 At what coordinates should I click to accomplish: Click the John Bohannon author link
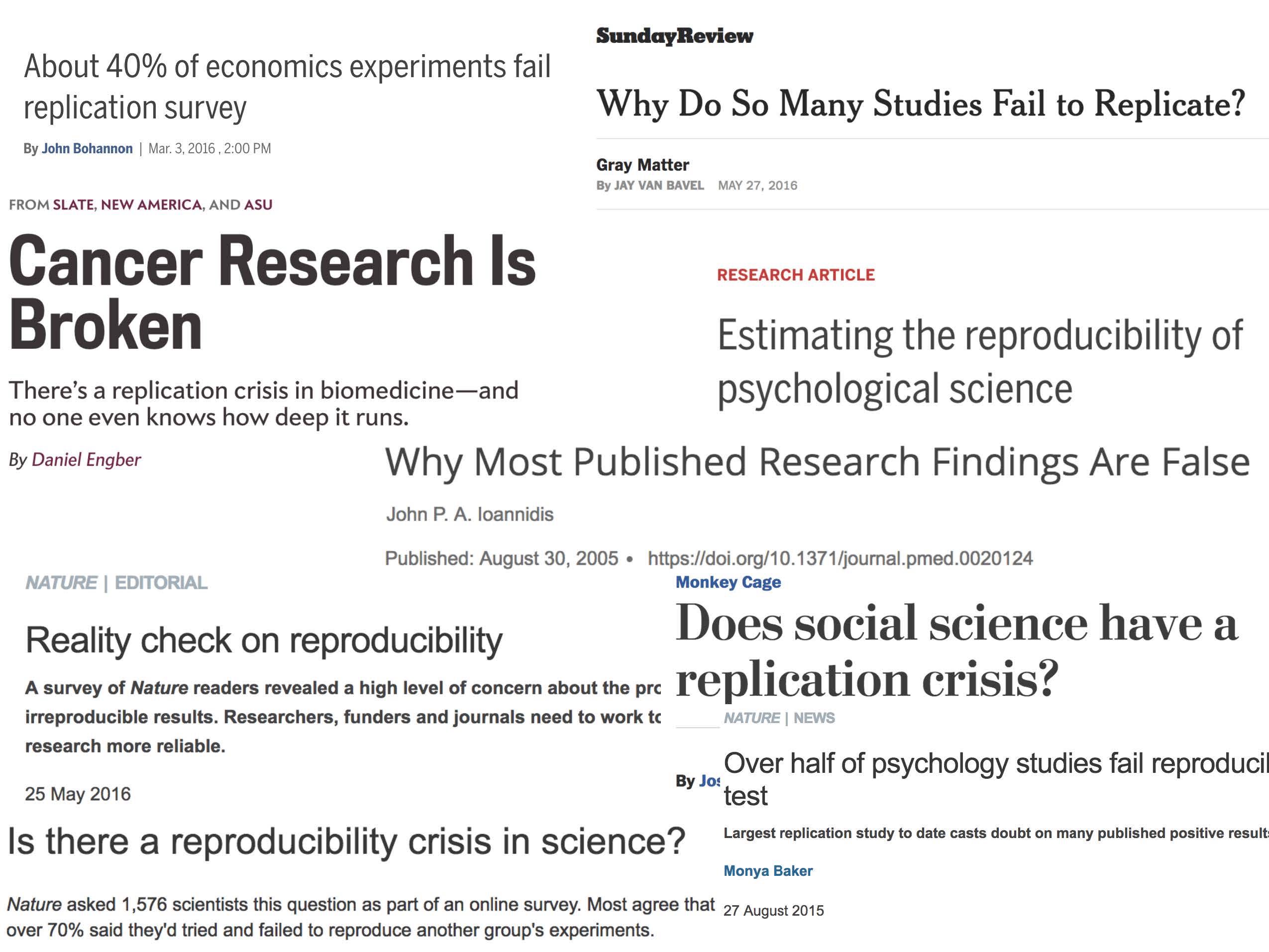pyautogui.click(x=87, y=149)
